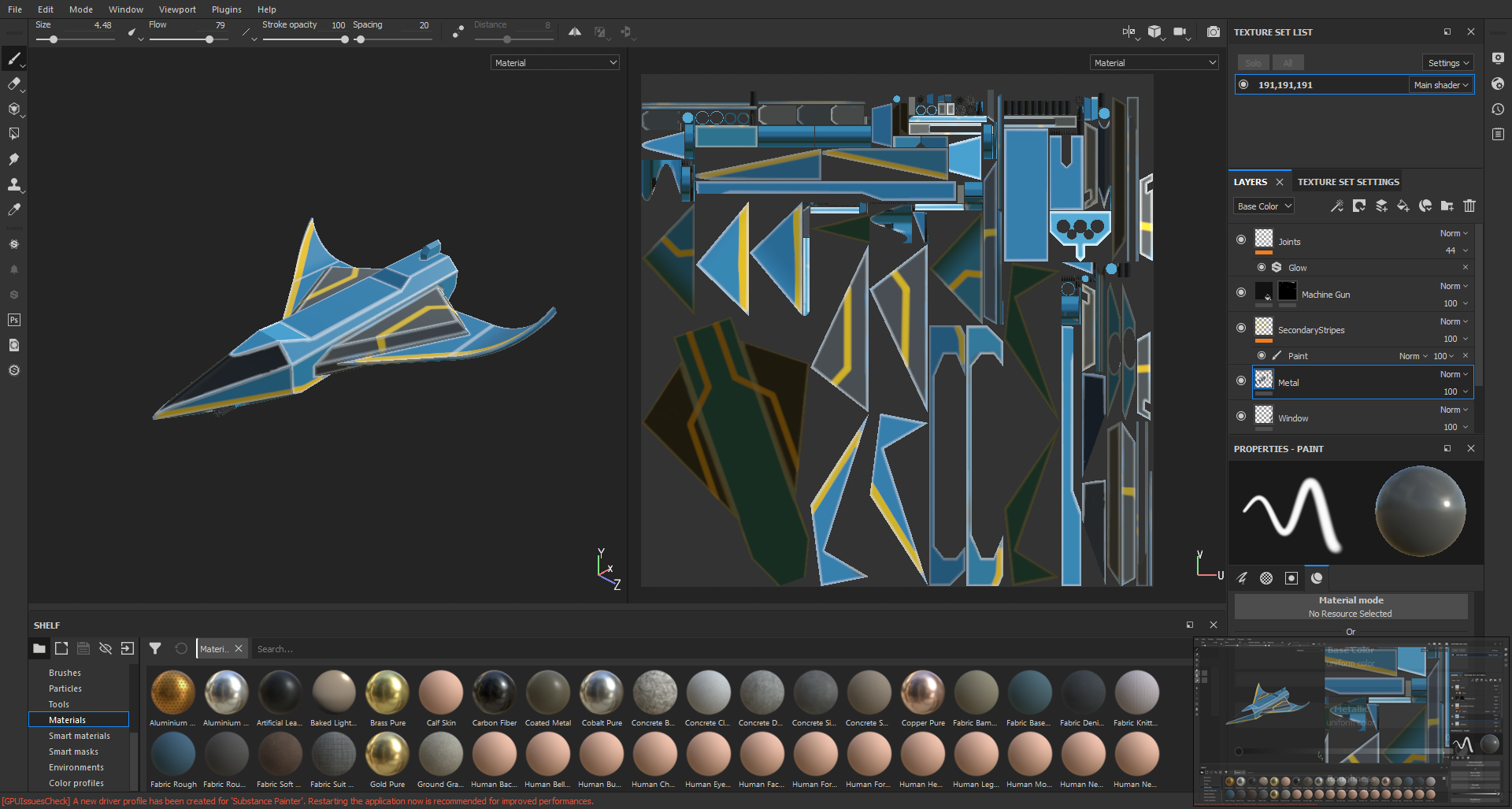Select the Clone stamp tool
Viewport: 1512px width, 809px height.
point(14,184)
